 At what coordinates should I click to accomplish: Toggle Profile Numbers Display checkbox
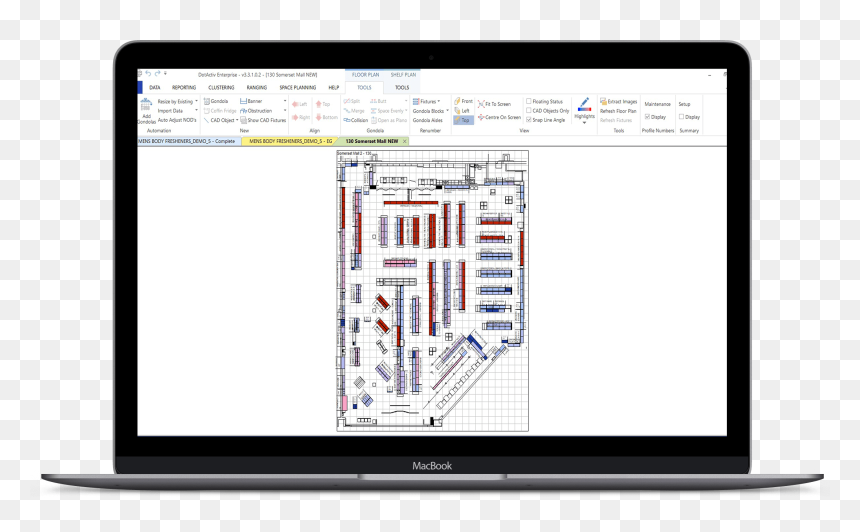click(x=647, y=117)
